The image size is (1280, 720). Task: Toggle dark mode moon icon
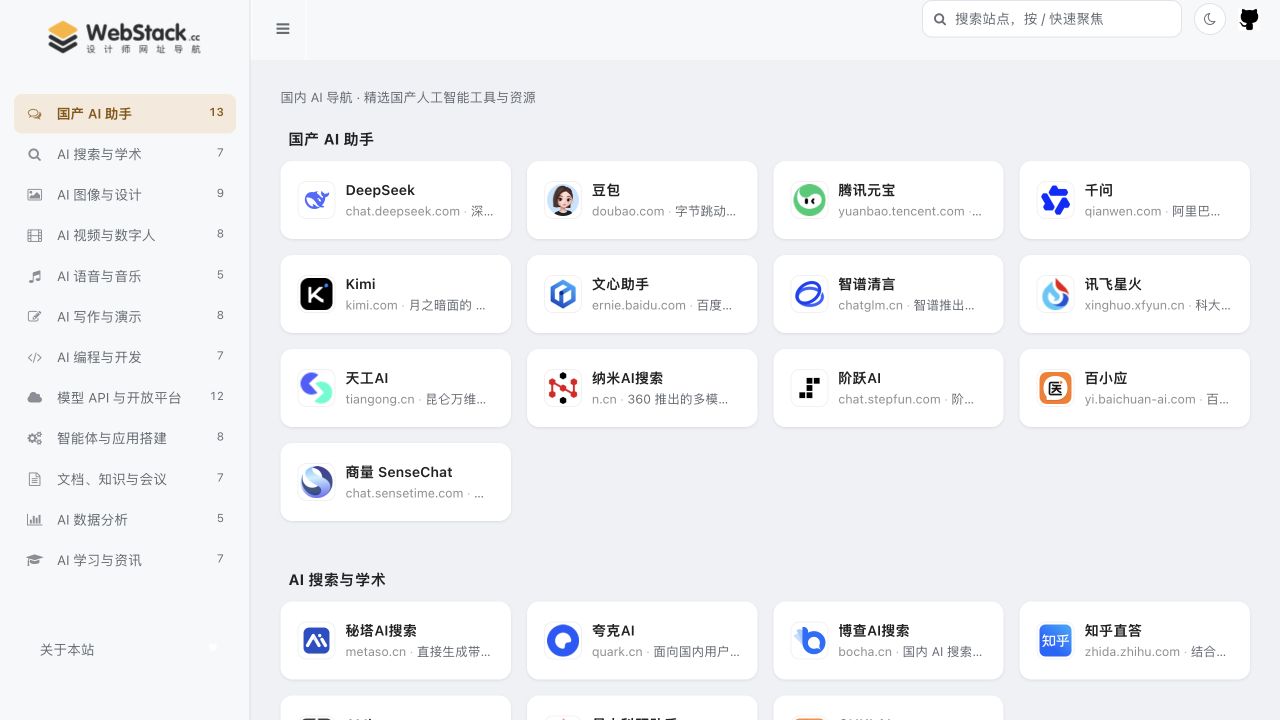click(x=1210, y=19)
